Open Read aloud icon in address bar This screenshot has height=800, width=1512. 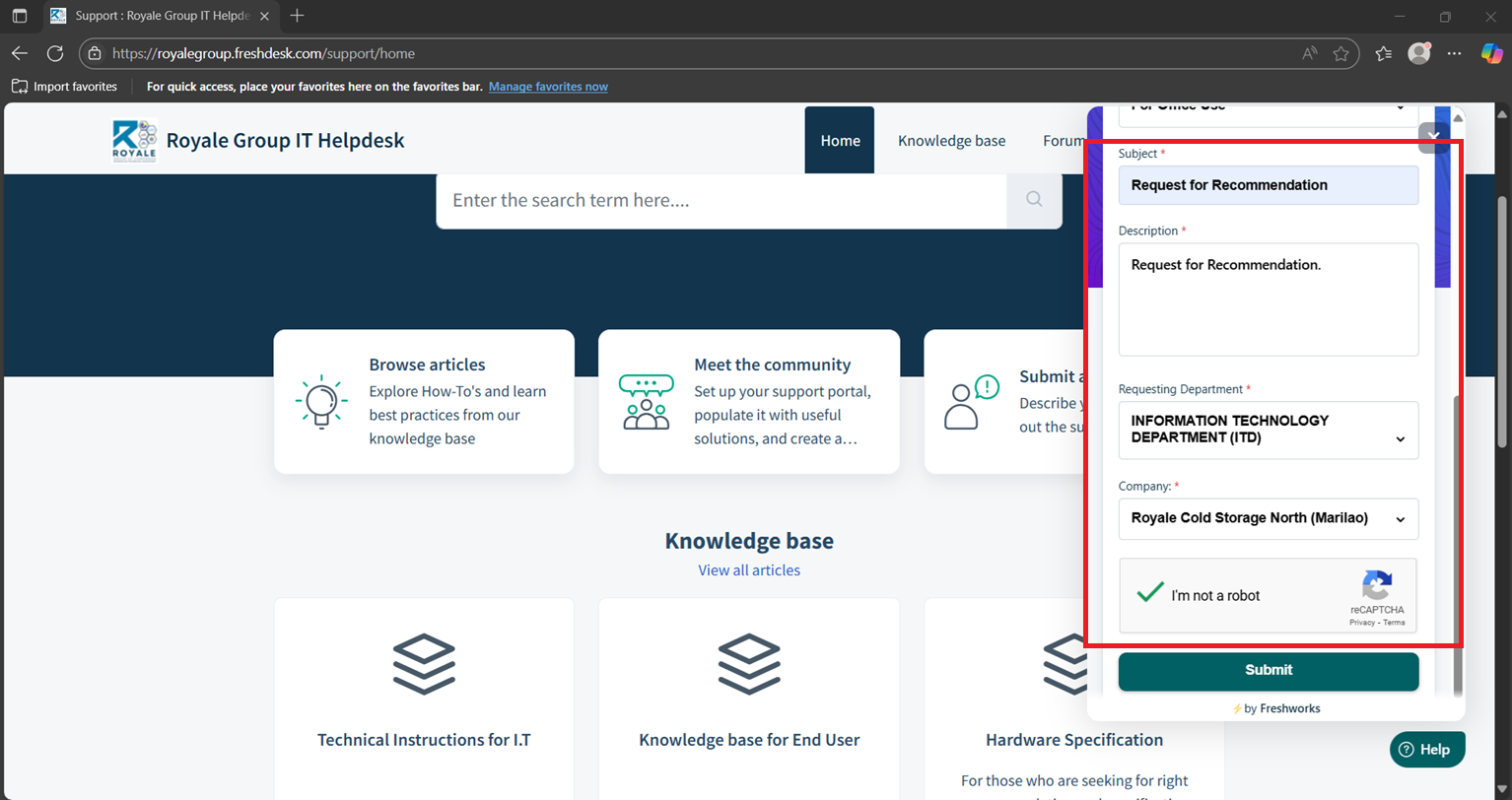pyautogui.click(x=1309, y=53)
